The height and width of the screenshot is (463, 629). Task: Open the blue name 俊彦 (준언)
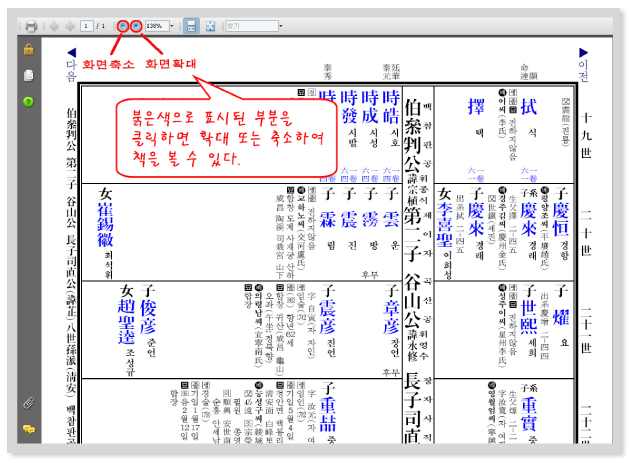click(x=148, y=317)
